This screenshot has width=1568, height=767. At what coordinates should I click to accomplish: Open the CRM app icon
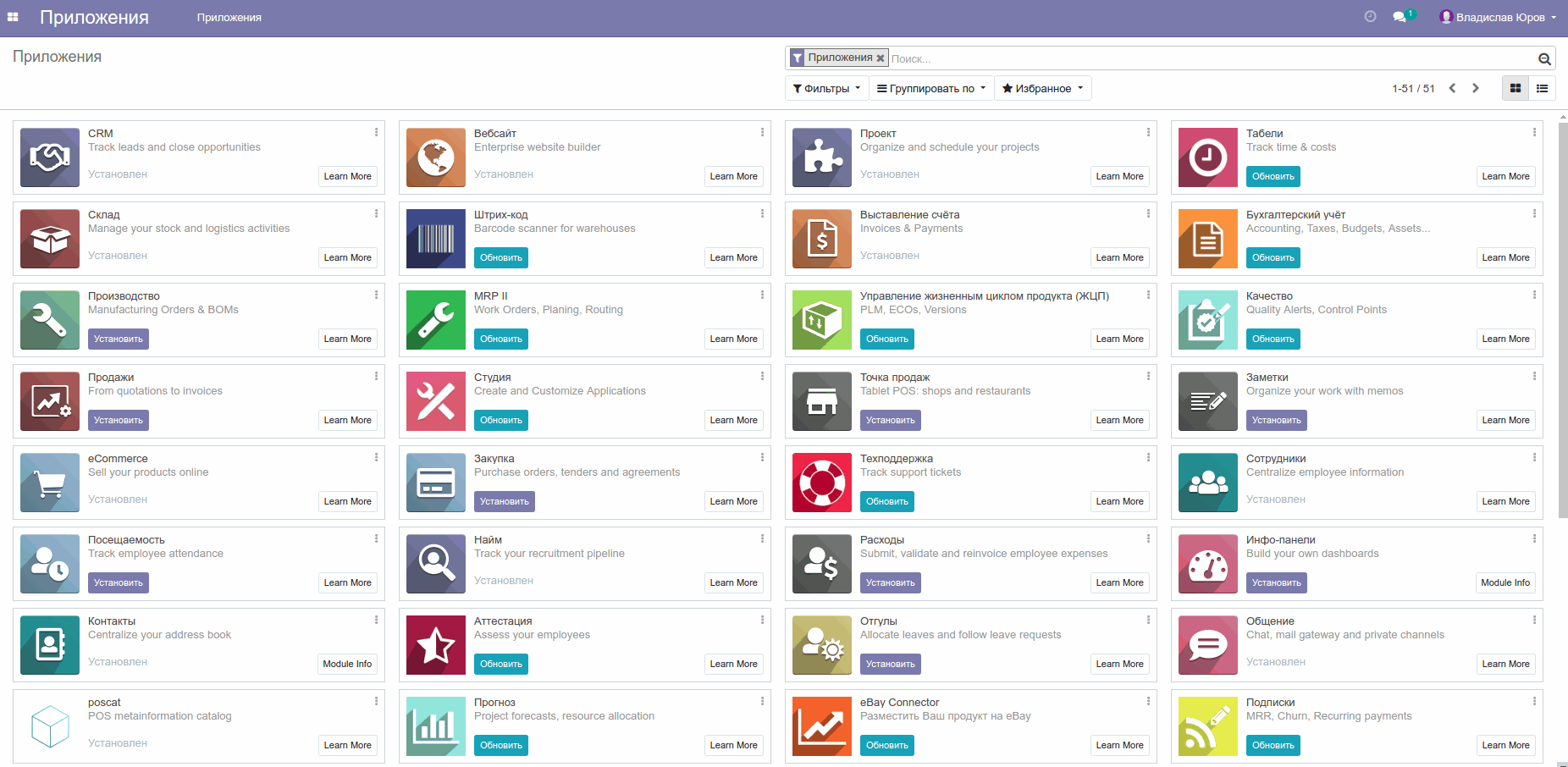[48, 157]
